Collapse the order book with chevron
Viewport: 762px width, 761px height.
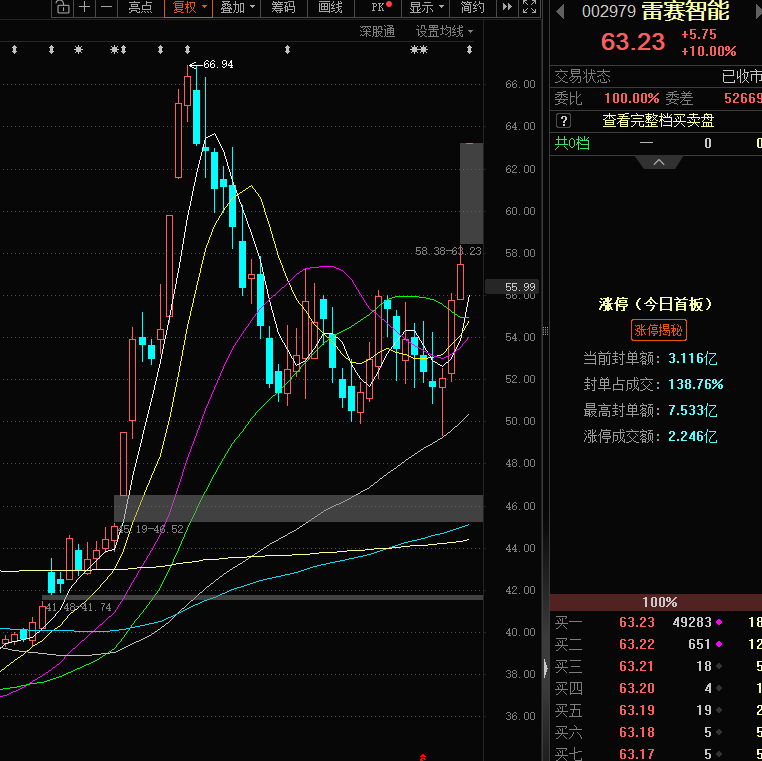[x=659, y=162]
